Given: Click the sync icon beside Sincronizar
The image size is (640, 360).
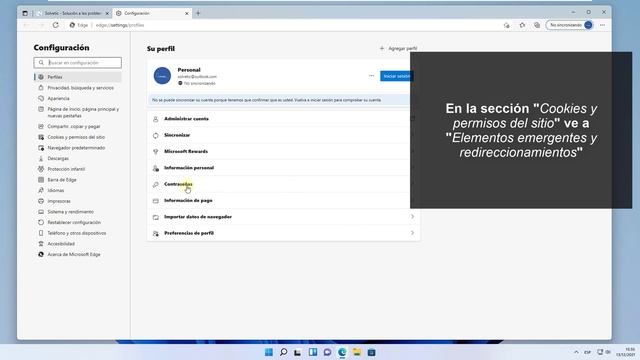Looking at the screenshot, I should pos(156,136).
